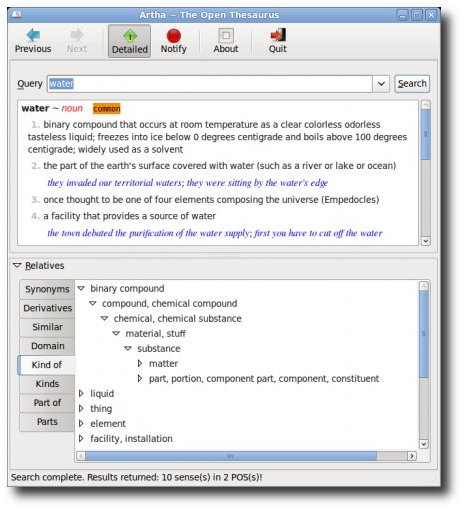
Task: Click the Artha app icon in the title bar
Action: [x=17, y=14]
